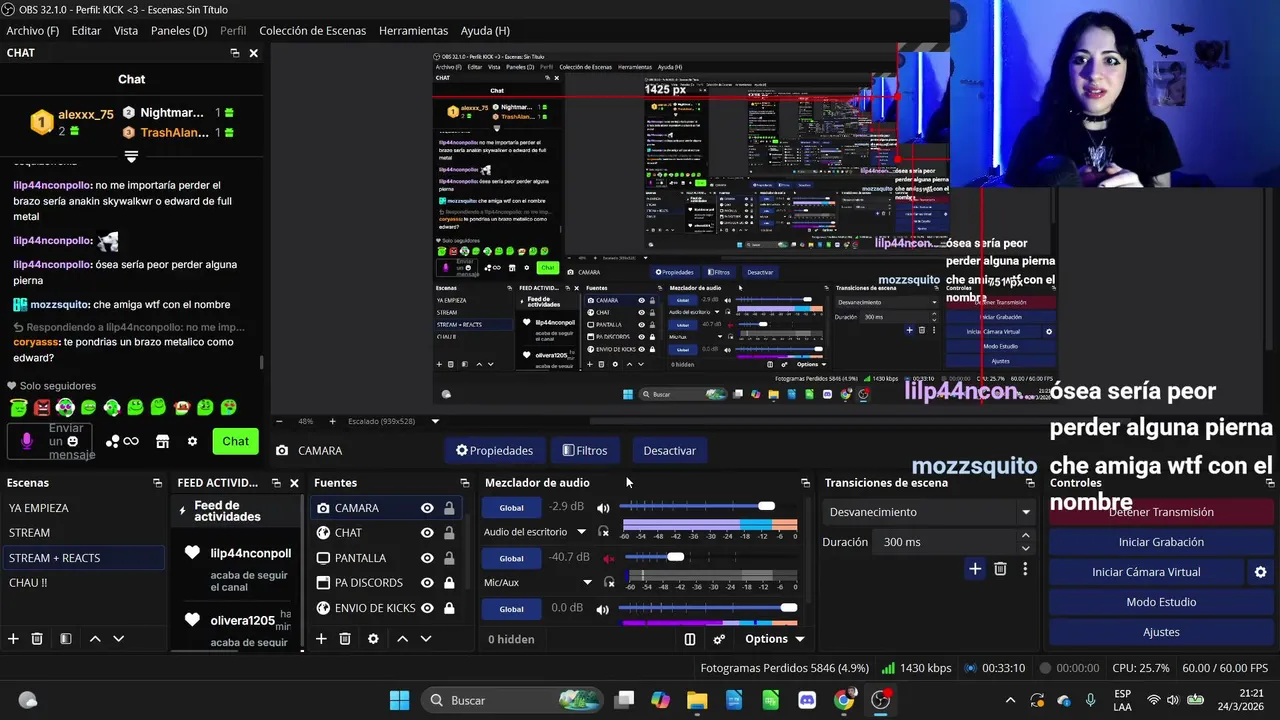
Task: Unlock the PA DISCORDS source
Action: pos(449,583)
